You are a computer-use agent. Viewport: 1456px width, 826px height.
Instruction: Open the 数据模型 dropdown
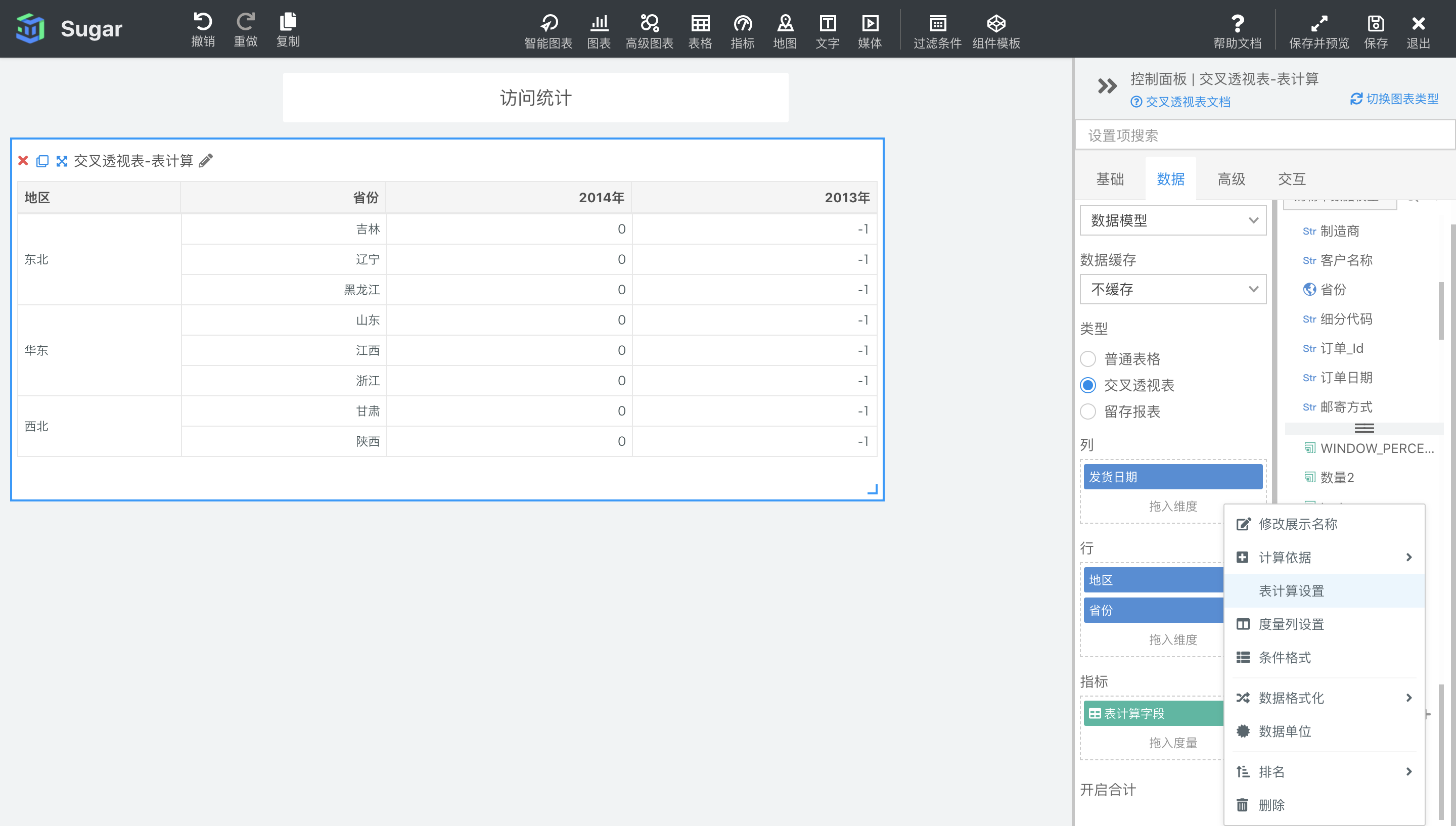[x=1172, y=220]
